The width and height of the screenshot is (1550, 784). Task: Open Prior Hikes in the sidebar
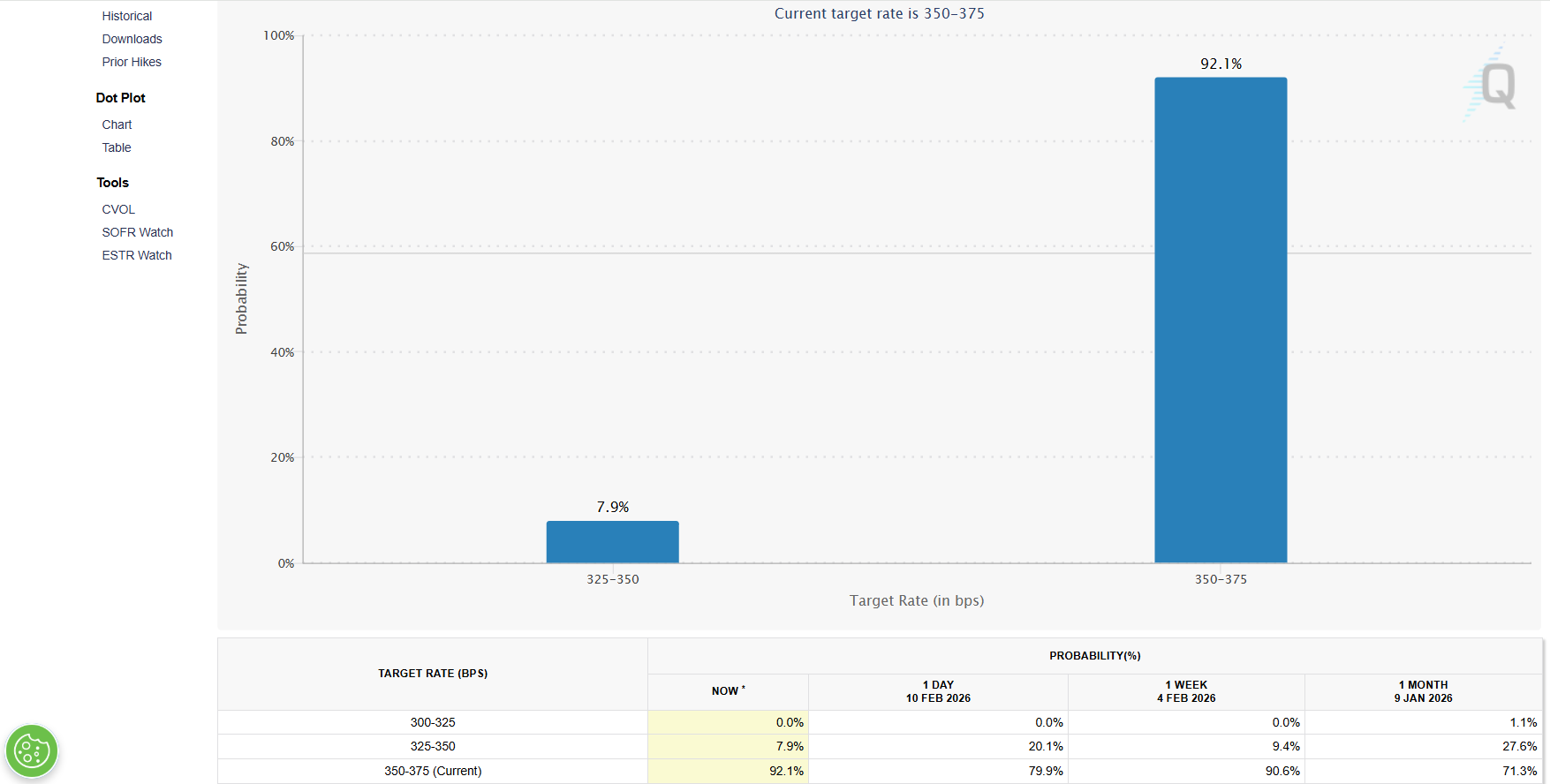(132, 62)
